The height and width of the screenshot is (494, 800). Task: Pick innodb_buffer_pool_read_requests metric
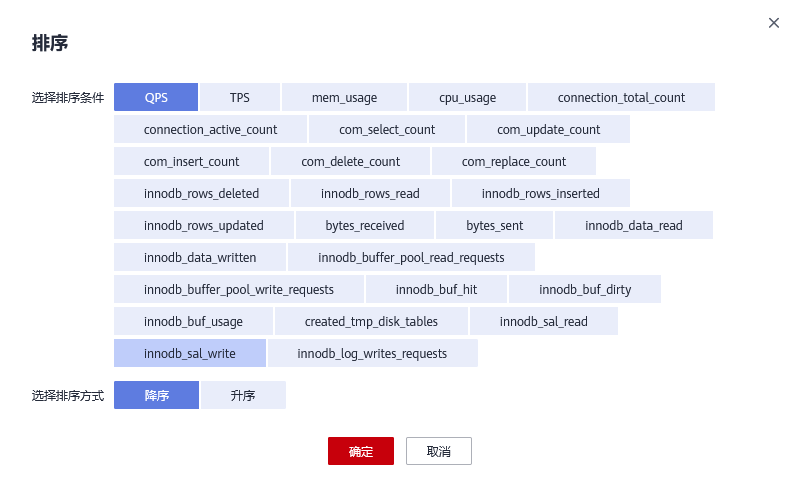tap(411, 257)
